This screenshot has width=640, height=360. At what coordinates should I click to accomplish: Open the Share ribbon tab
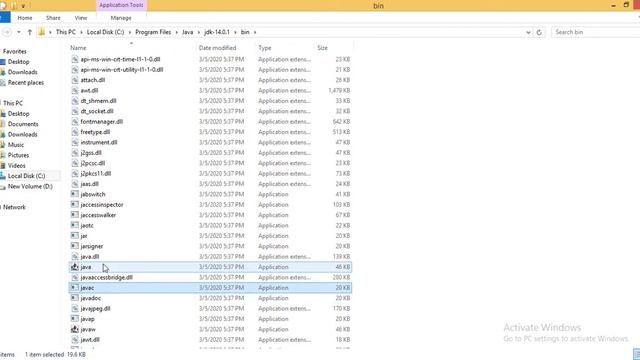pyautogui.click(x=53, y=18)
